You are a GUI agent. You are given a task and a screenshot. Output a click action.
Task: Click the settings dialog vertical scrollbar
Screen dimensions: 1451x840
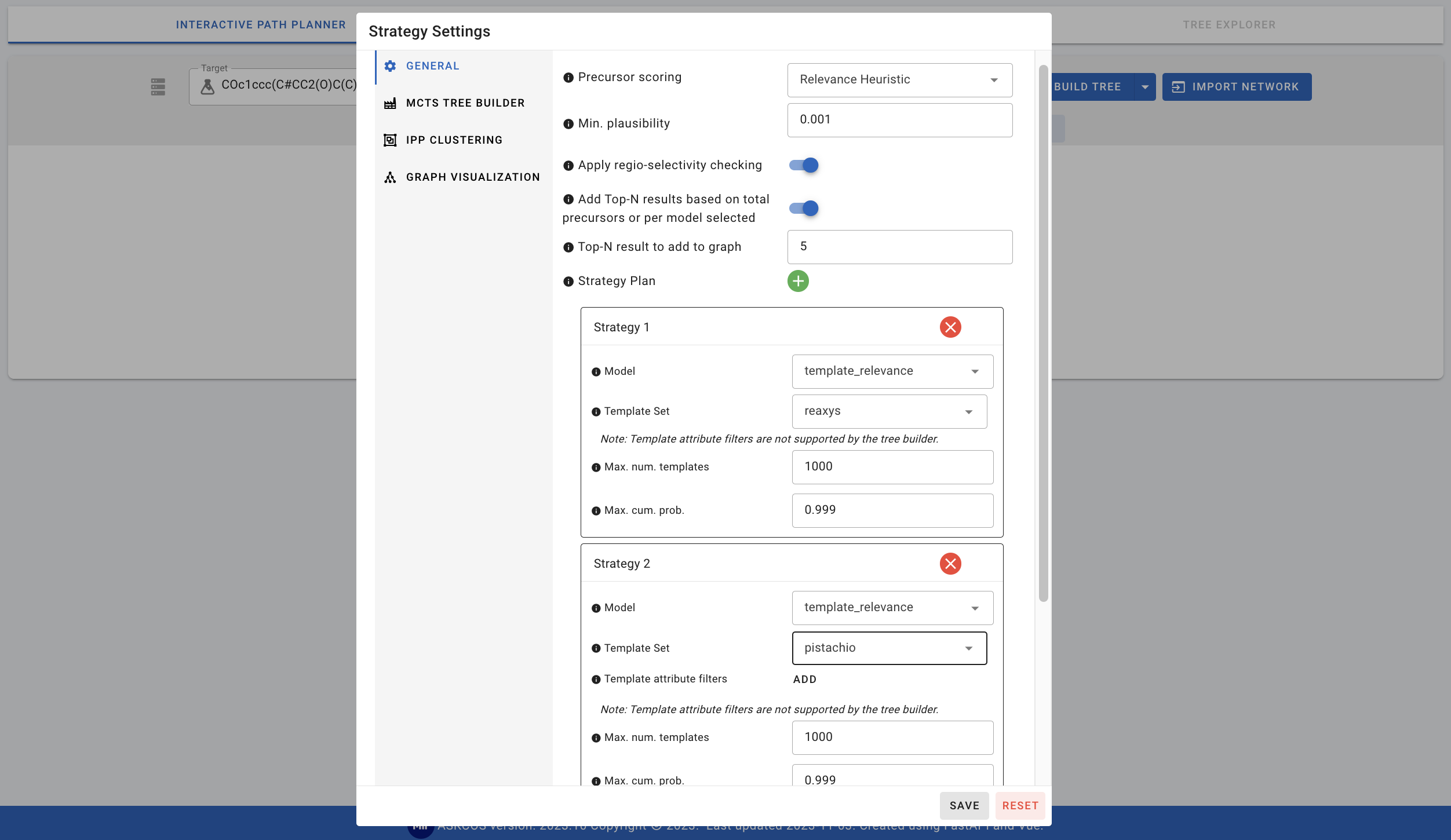tap(1043, 333)
